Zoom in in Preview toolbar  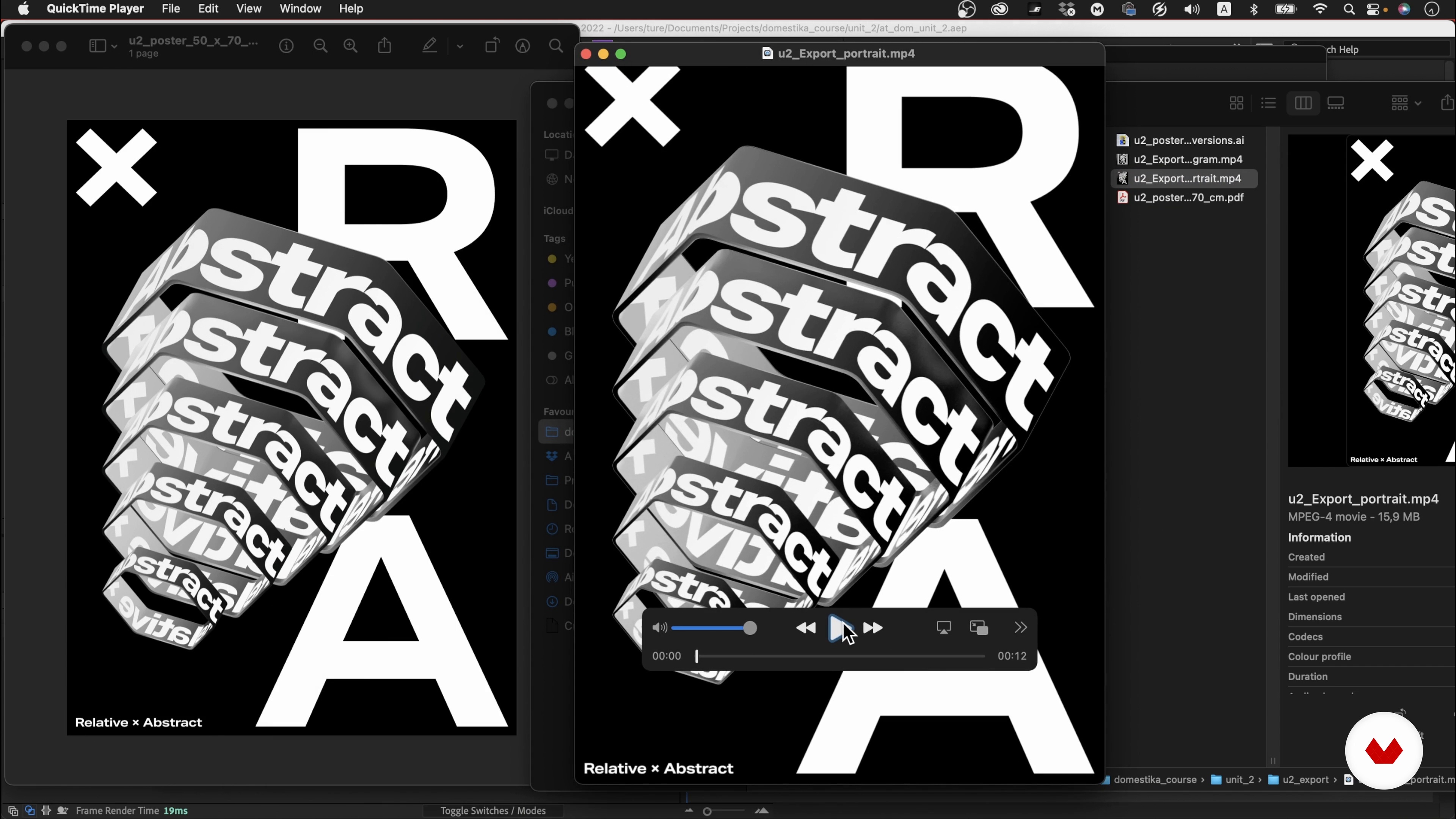[350, 46]
